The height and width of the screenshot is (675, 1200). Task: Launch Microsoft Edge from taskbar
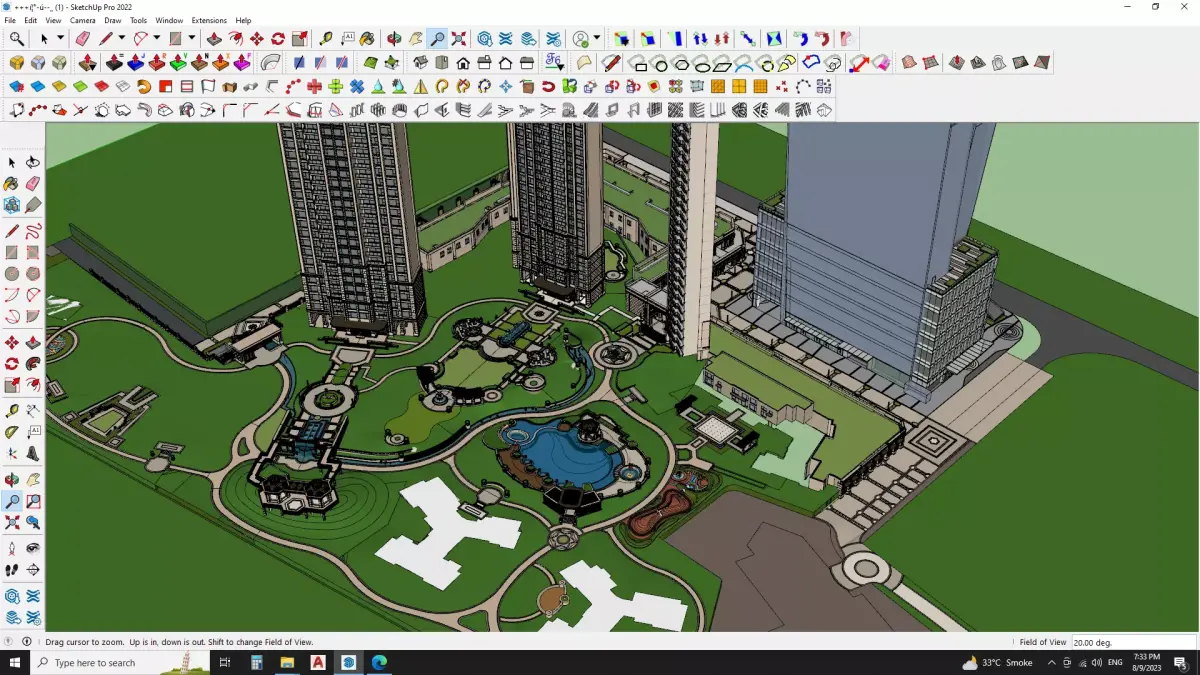tap(380, 662)
